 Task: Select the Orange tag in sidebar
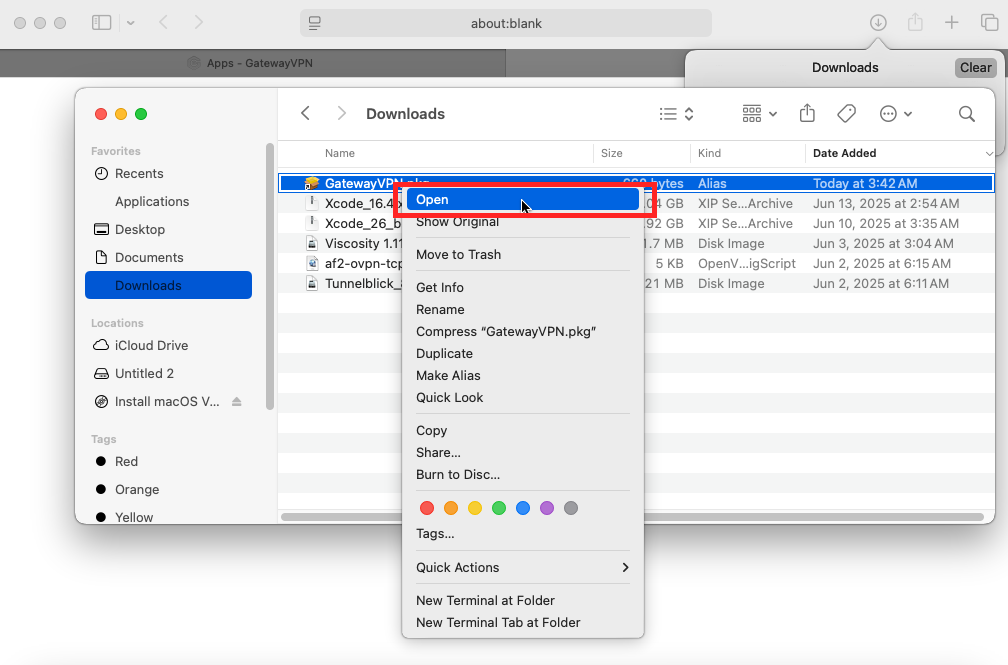pyautogui.click(x=168, y=489)
